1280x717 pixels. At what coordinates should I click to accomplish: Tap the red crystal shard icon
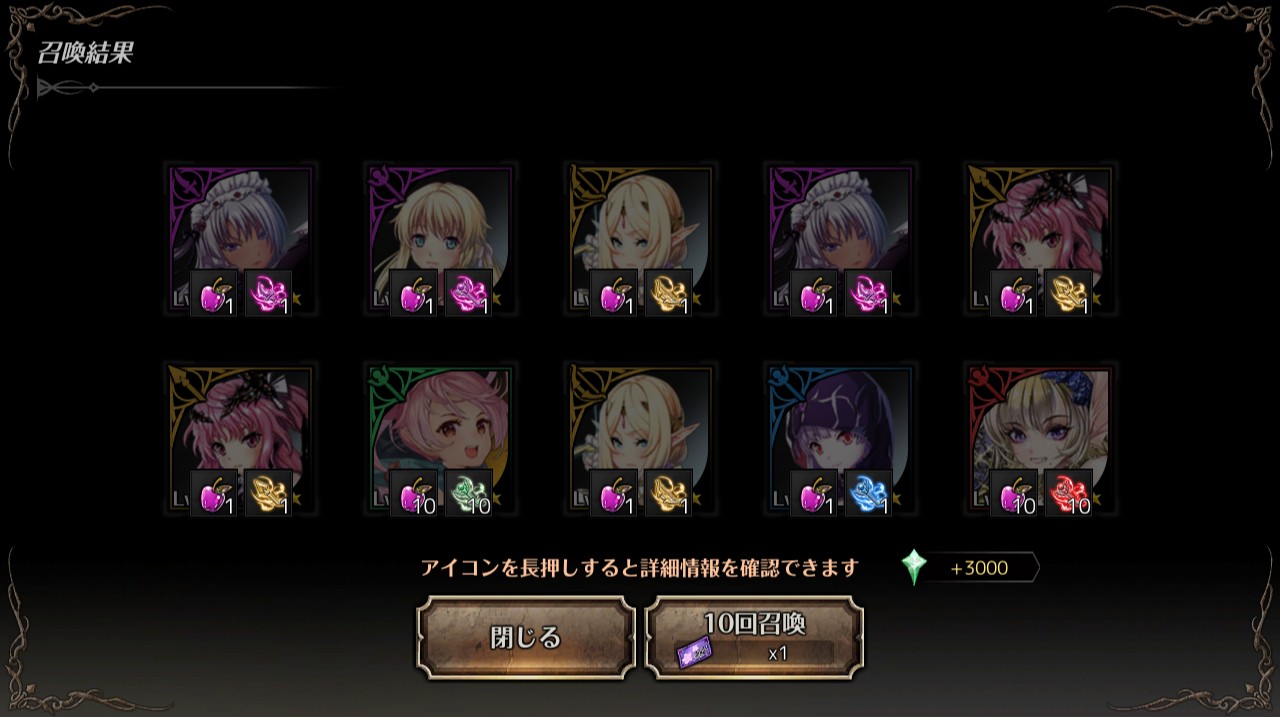pos(1068,493)
